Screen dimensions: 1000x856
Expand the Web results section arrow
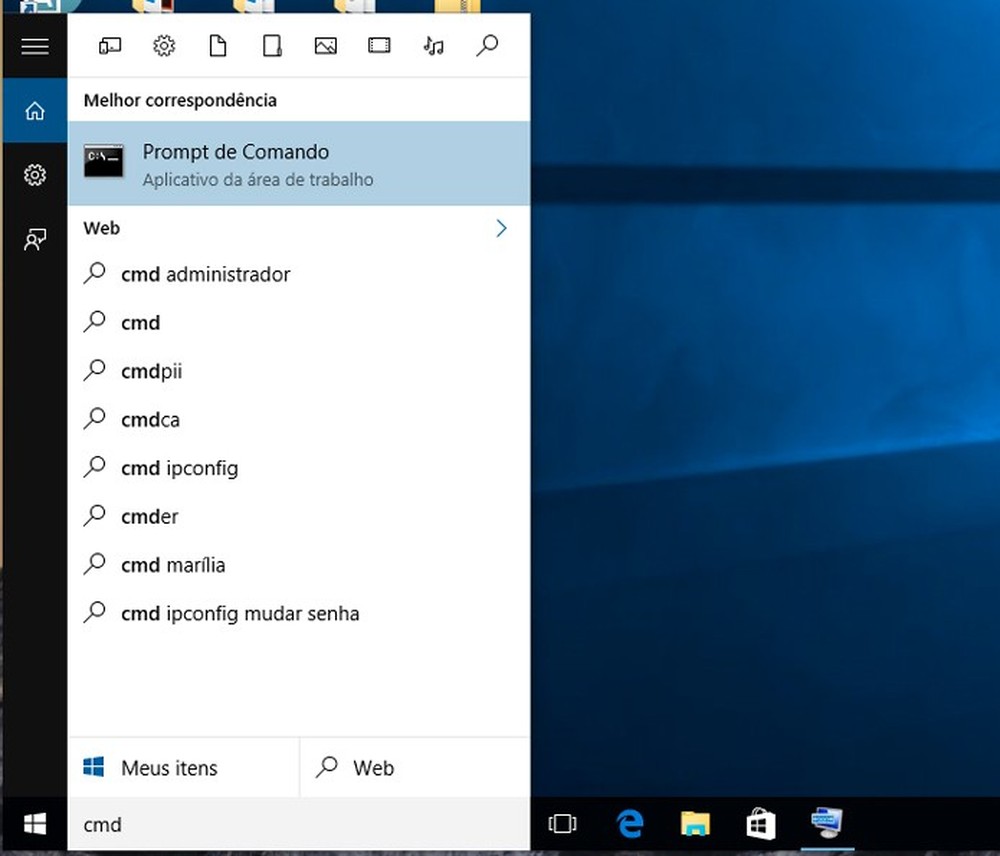[x=501, y=228]
